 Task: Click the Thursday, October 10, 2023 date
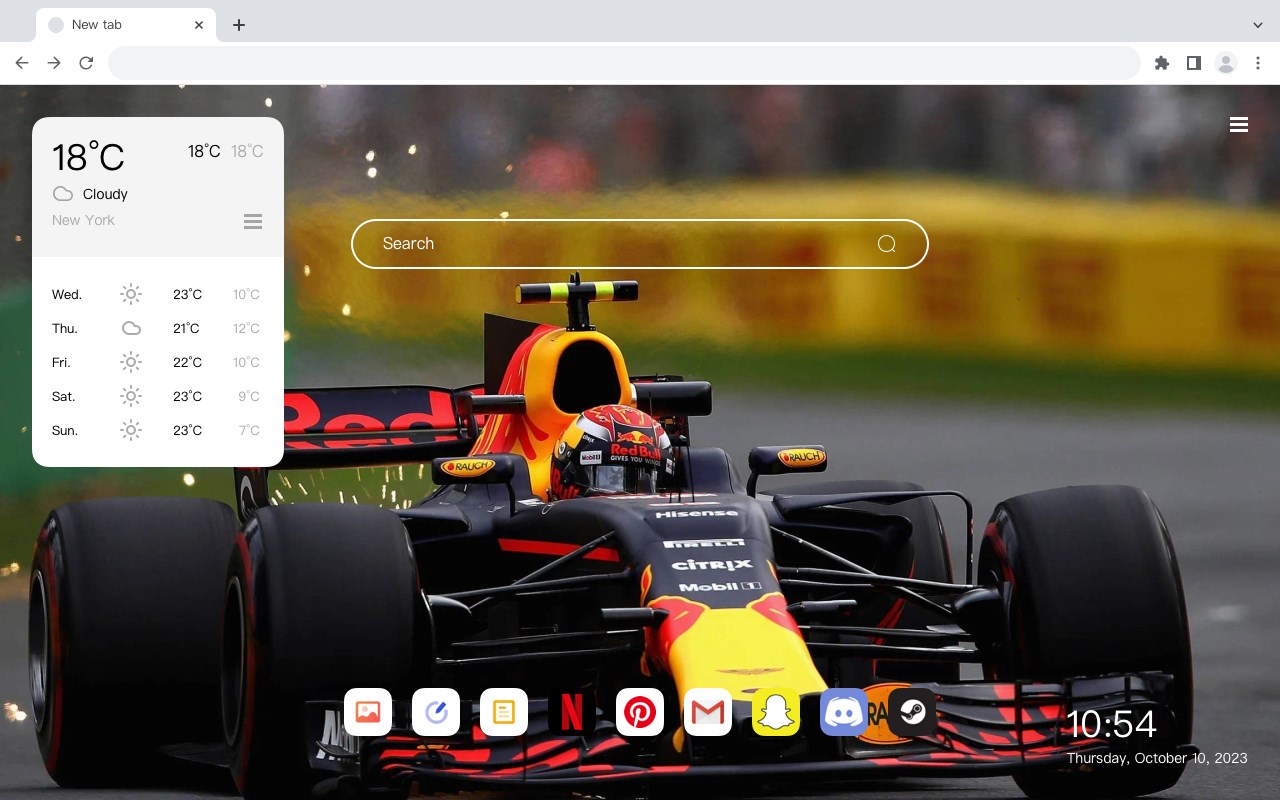click(1157, 758)
